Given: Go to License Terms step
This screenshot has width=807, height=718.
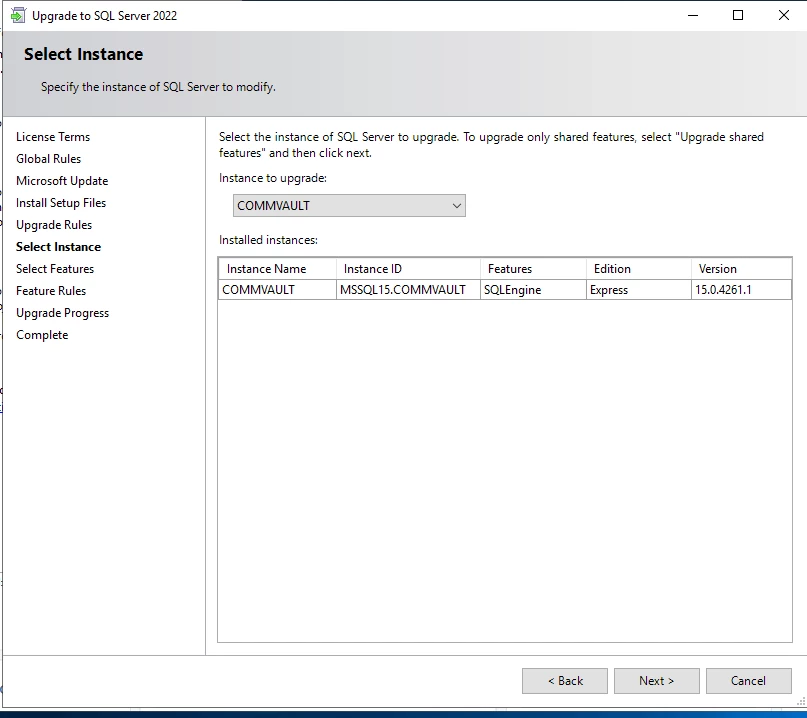Looking at the screenshot, I should tap(53, 137).
